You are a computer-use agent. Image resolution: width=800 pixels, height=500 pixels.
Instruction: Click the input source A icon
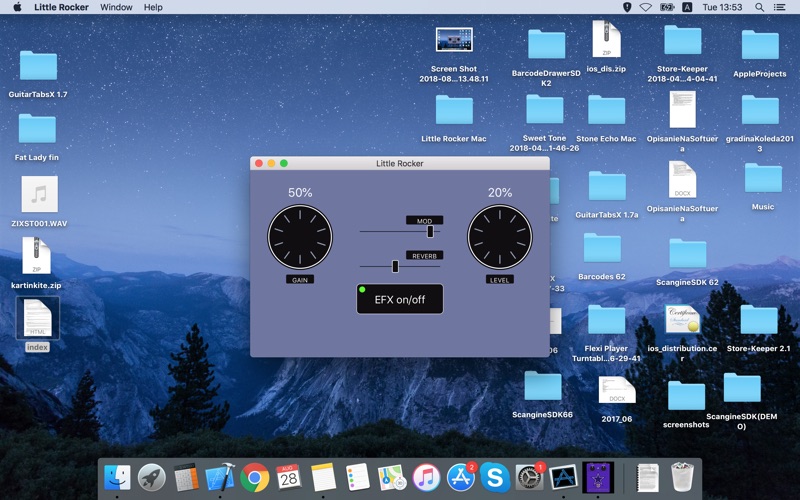[x=687, y=7]
